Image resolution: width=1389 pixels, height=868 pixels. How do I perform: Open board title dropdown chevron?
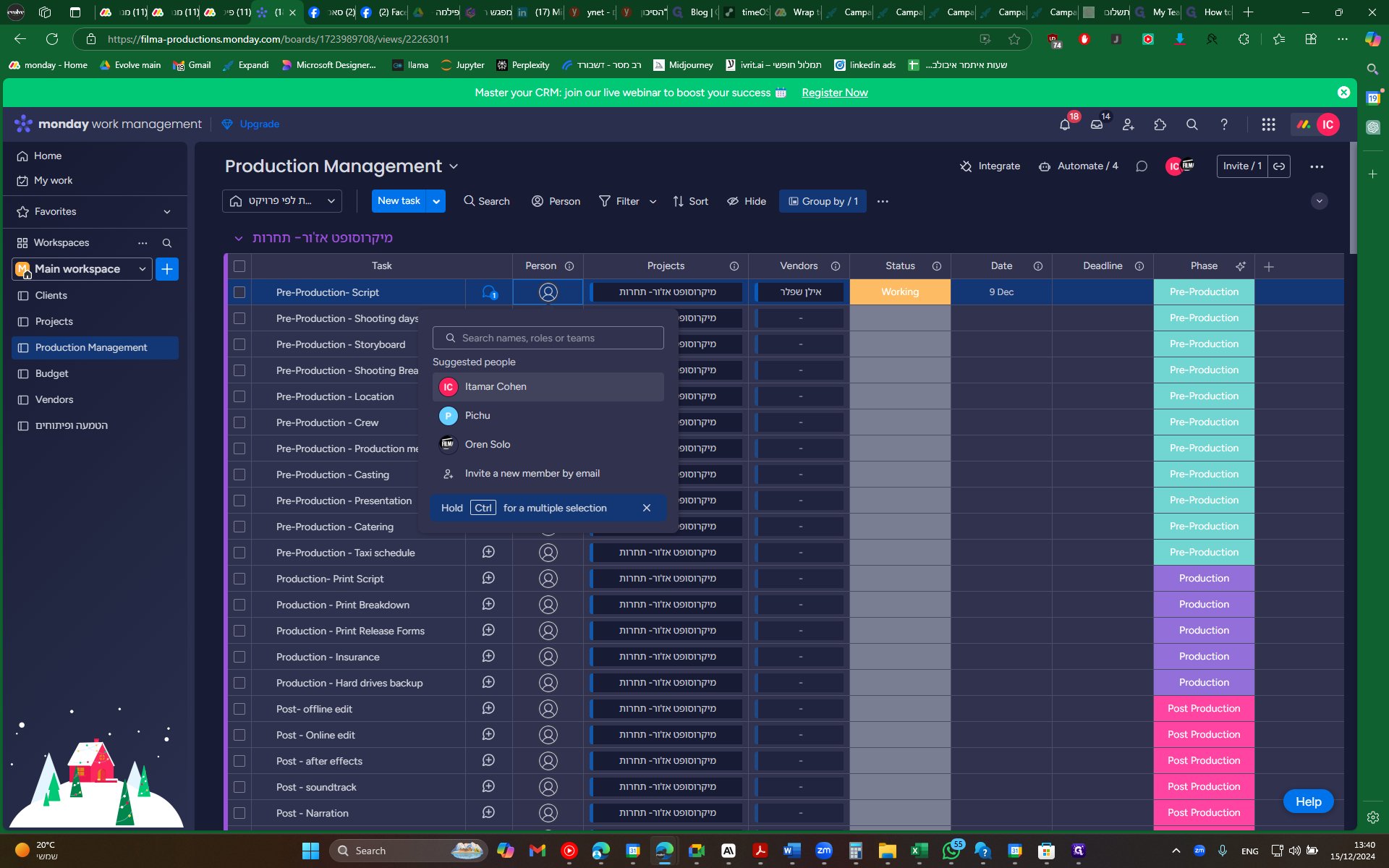454,166
